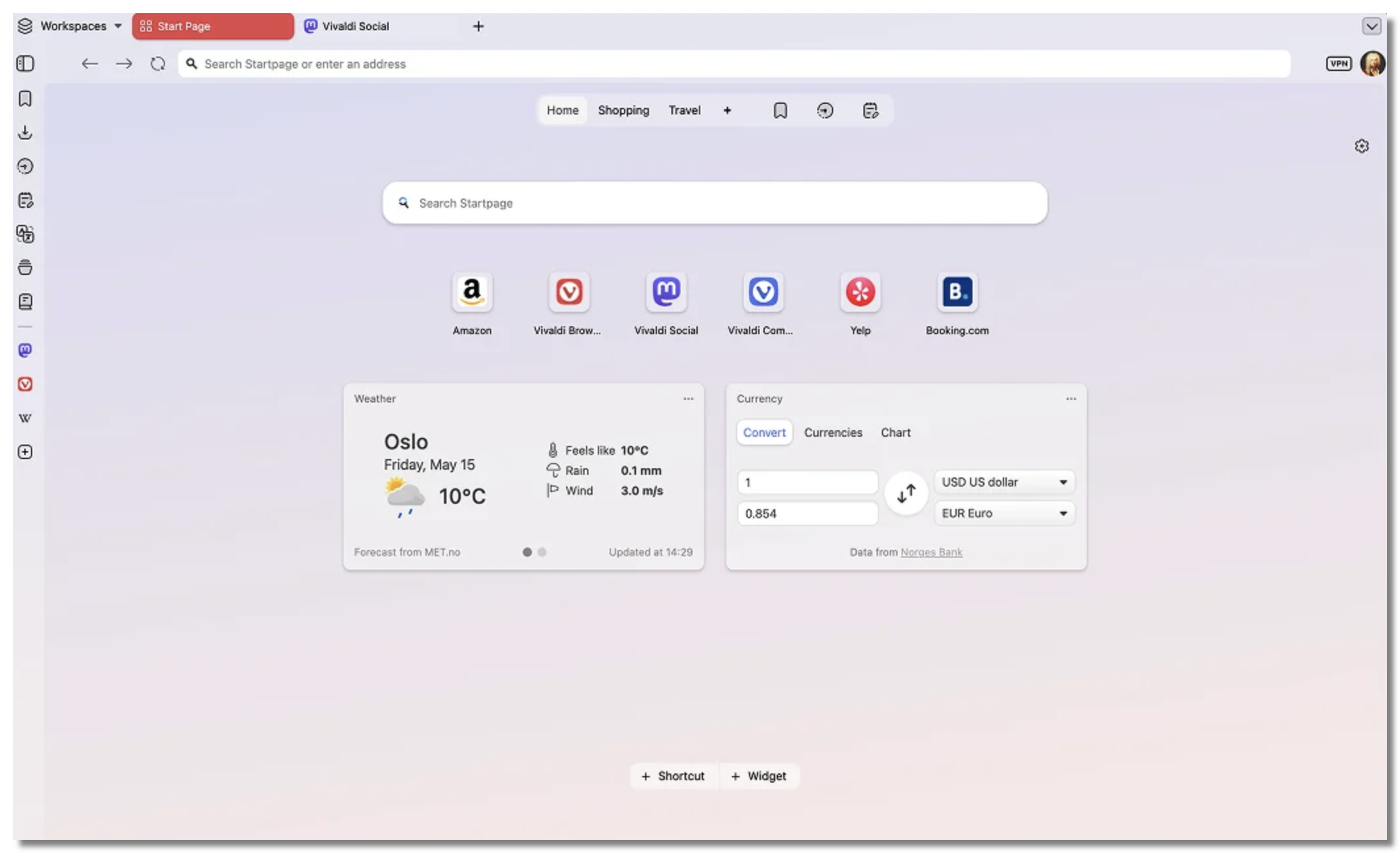This screenshot has height=853, width=1400.
Task: Add a new web panel
Action: click(x=25, y=452)
